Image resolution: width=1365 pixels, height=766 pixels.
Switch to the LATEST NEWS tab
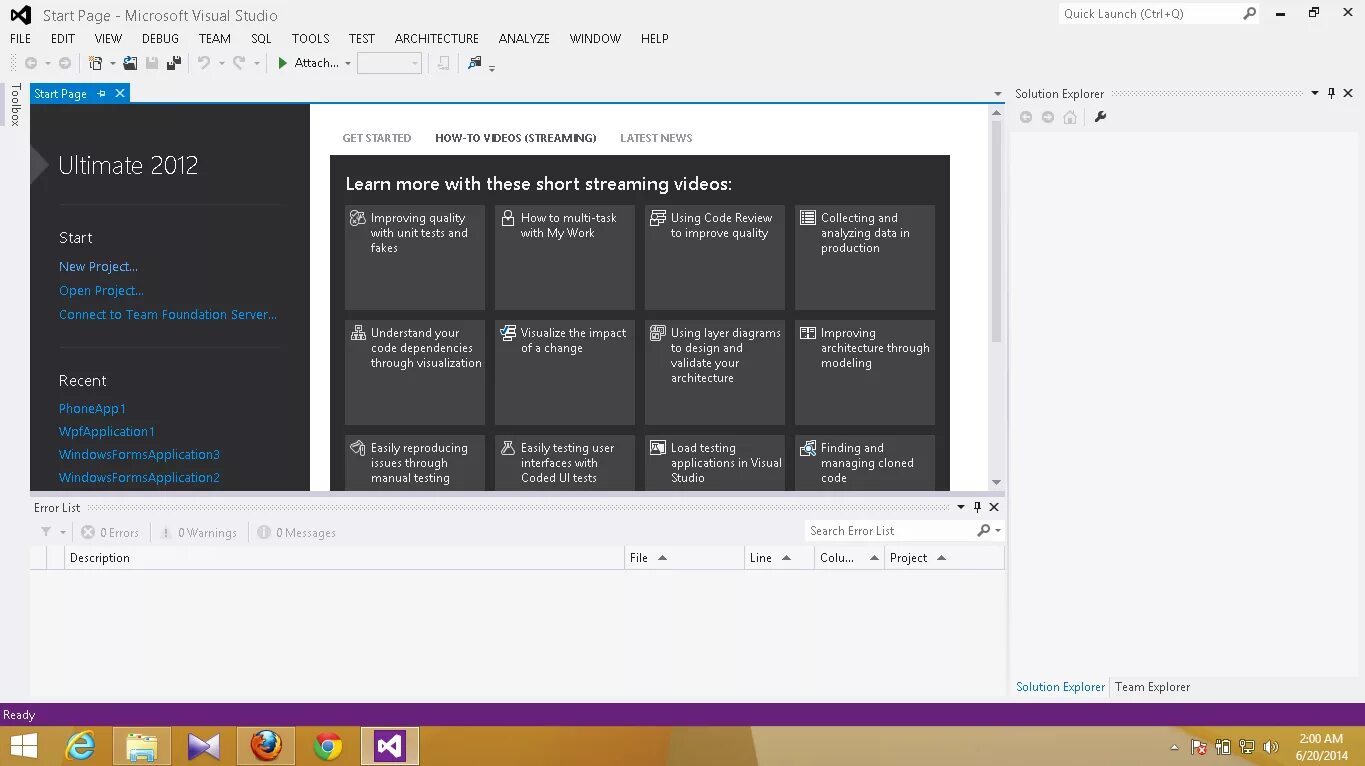coord(656,138)
